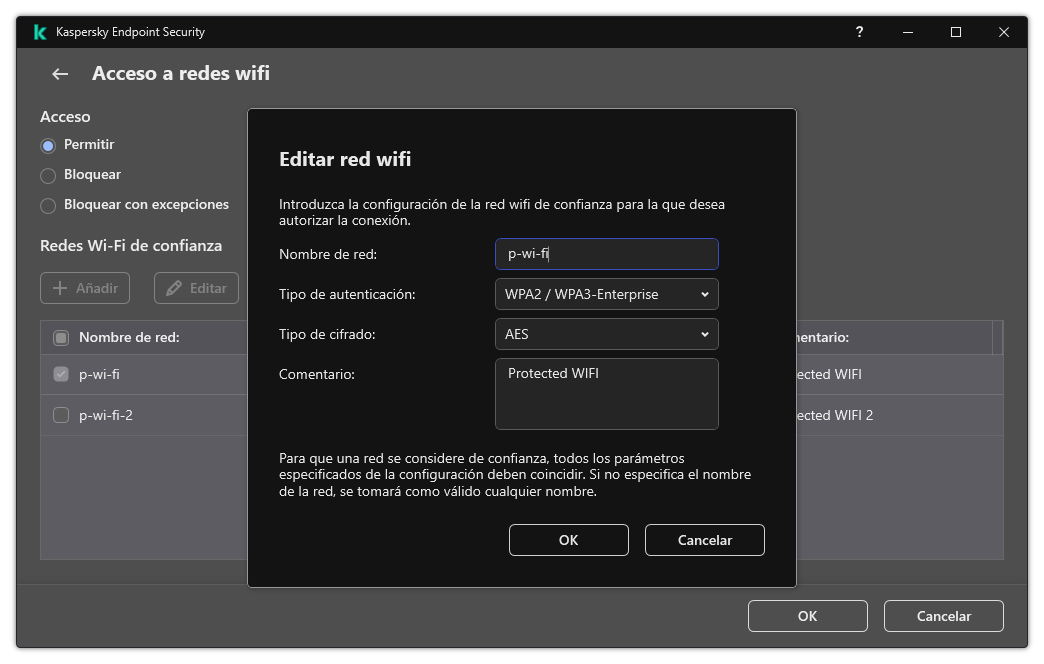The width and height of the screenshot is (1044, 664).
Task: Click the Comentario text box
Action: [606, 393]
